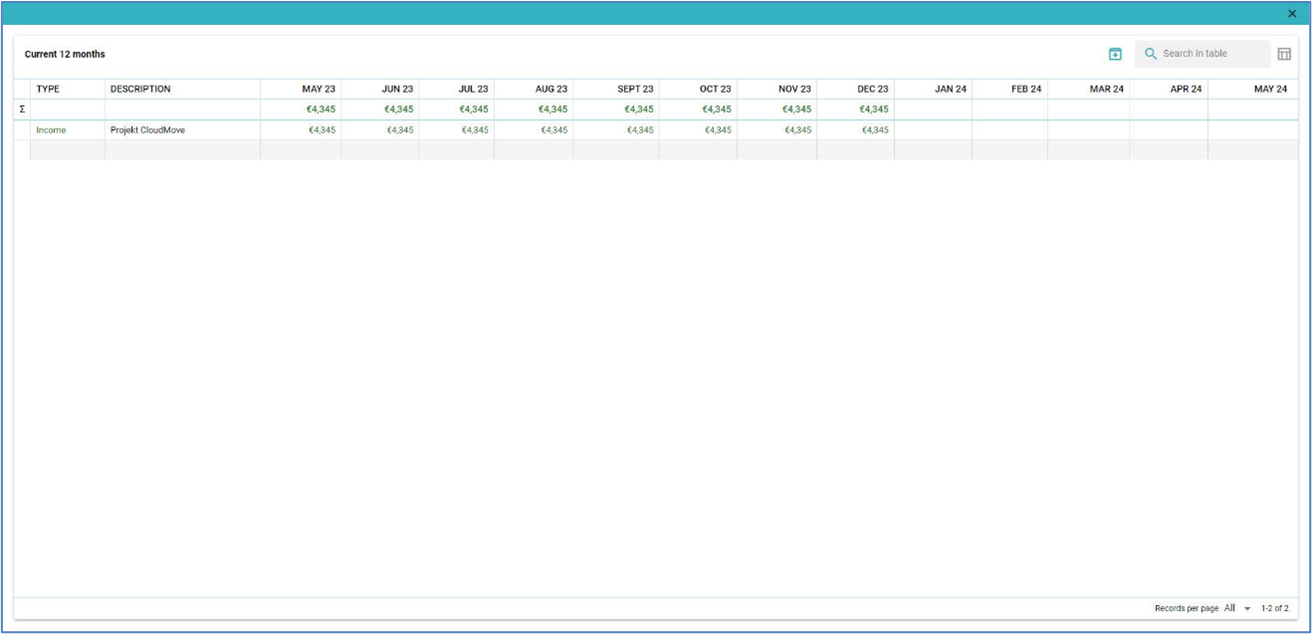Open the column configuration icon
1312x634 pixels.
click(1286, 53)
